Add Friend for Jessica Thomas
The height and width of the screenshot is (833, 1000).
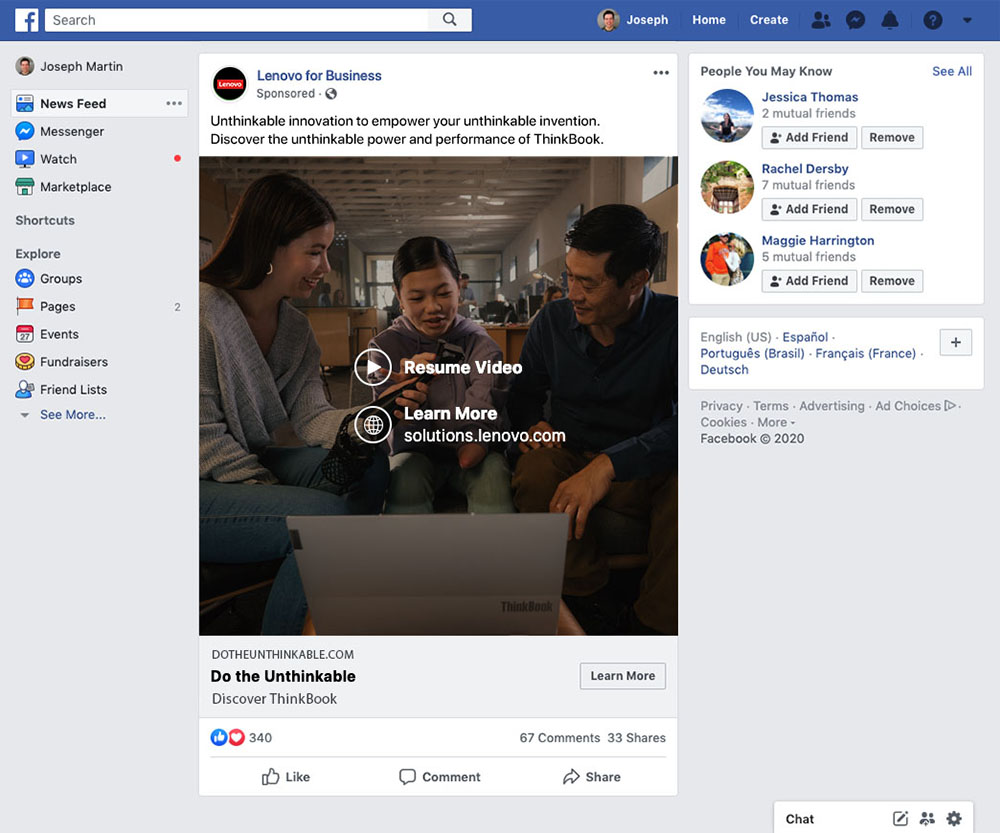coord(809,137)
